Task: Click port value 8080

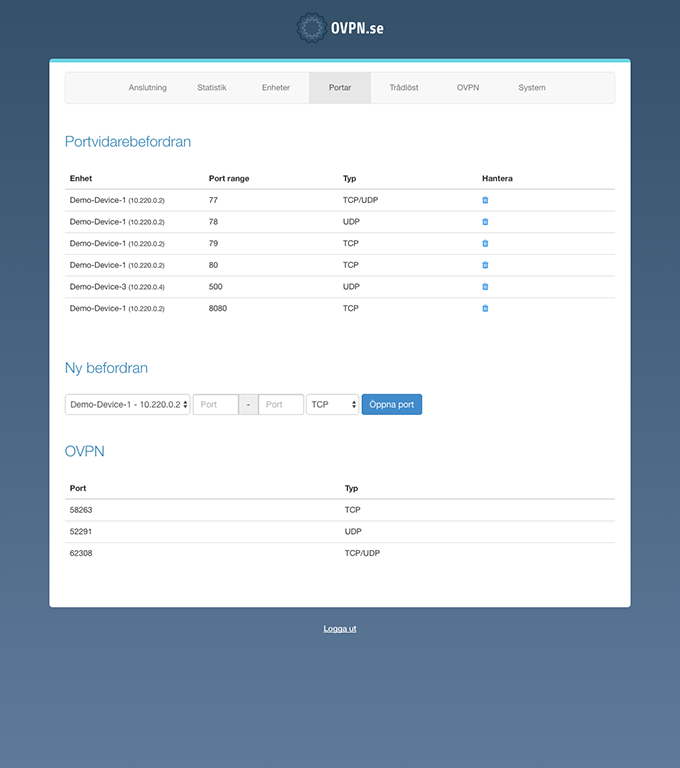Action: 218,308
